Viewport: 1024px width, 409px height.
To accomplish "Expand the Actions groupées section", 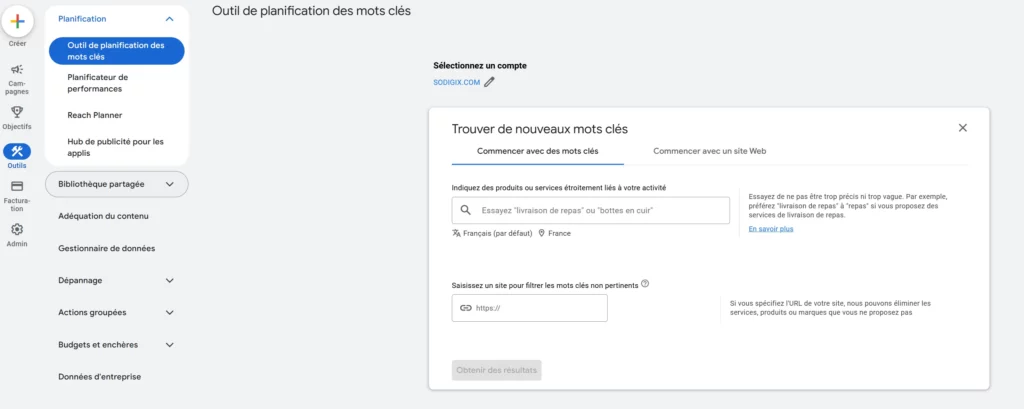I will [170, 312].
